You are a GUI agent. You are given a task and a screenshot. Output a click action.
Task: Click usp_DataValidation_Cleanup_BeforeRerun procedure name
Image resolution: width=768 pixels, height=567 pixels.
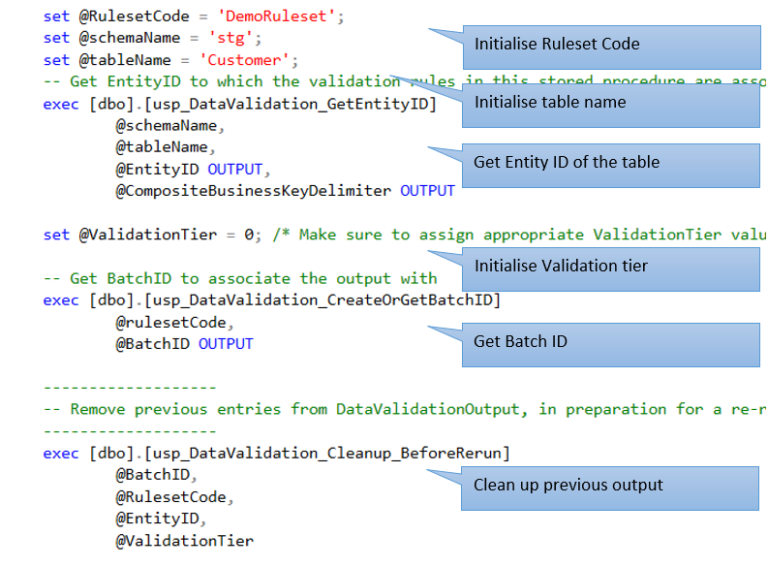[x=327, y=453]
